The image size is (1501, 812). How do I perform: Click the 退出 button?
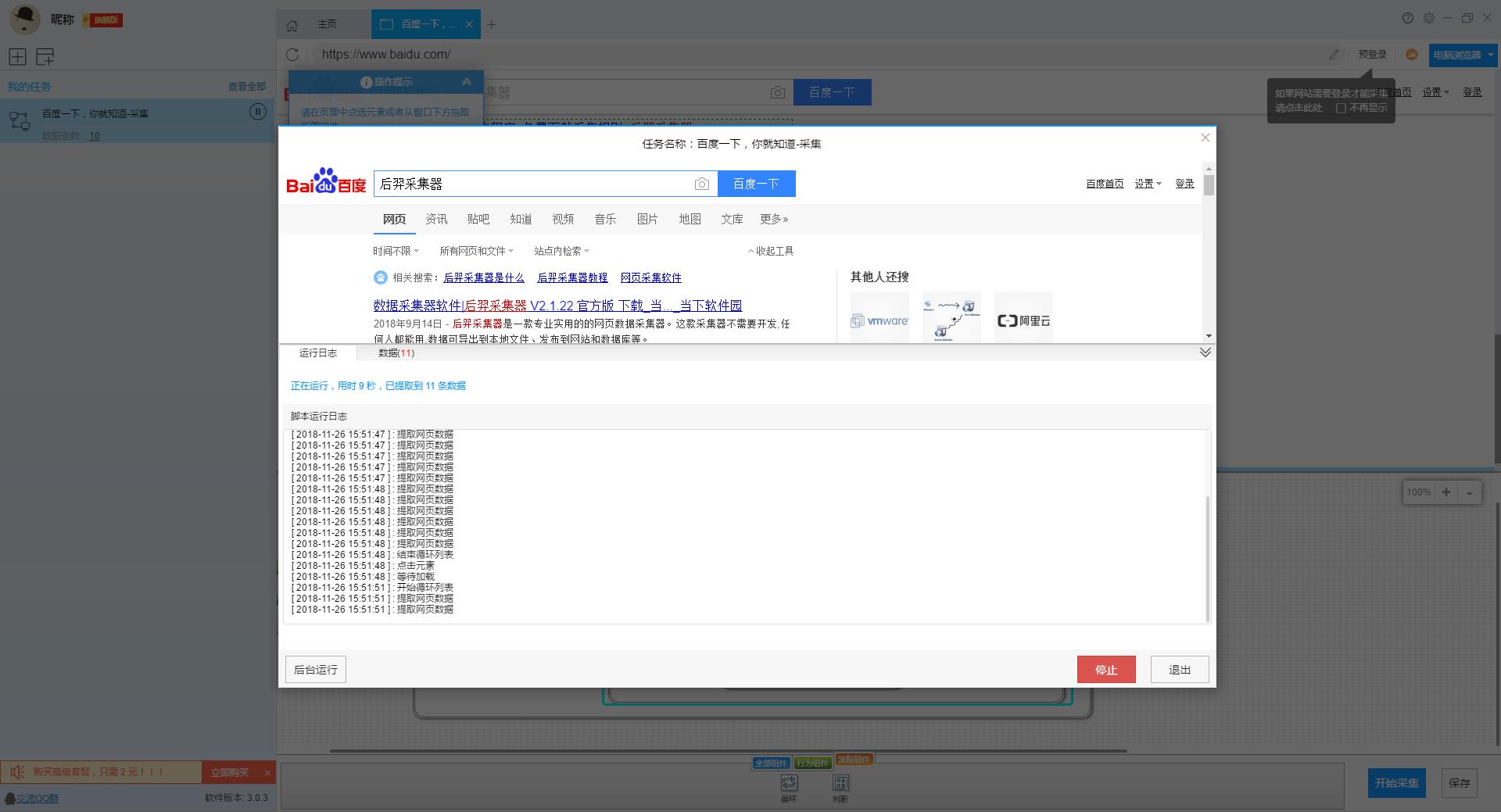(x=1180, y=670)
